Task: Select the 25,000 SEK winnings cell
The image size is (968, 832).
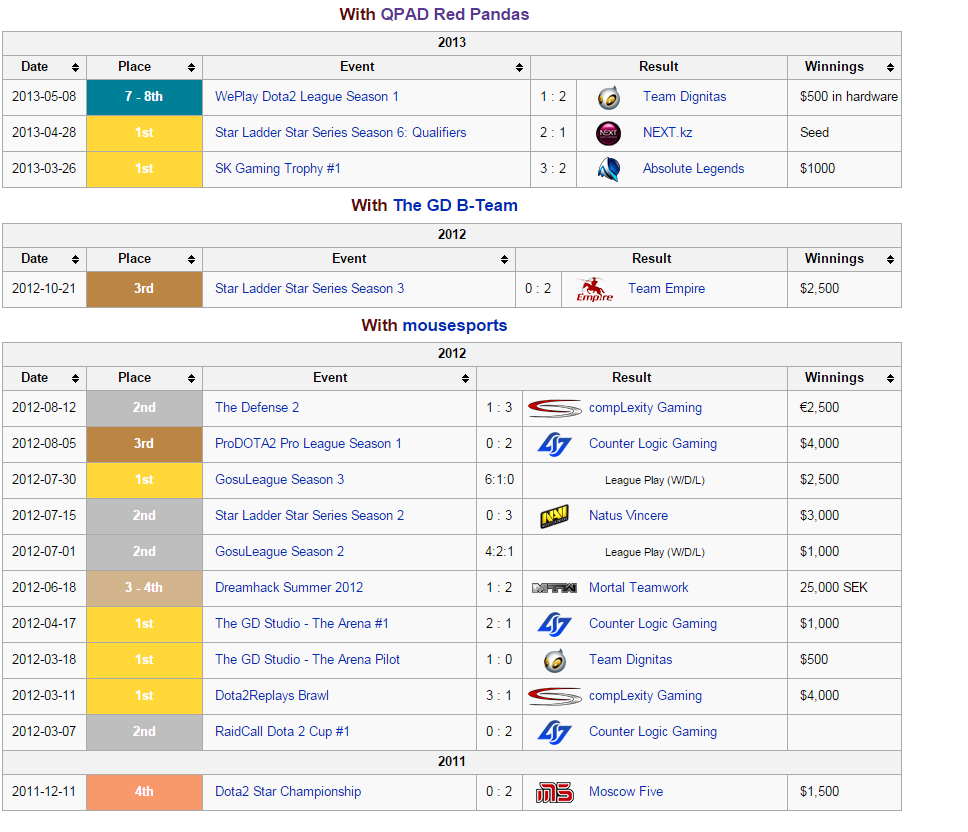Action: point(845,588)
